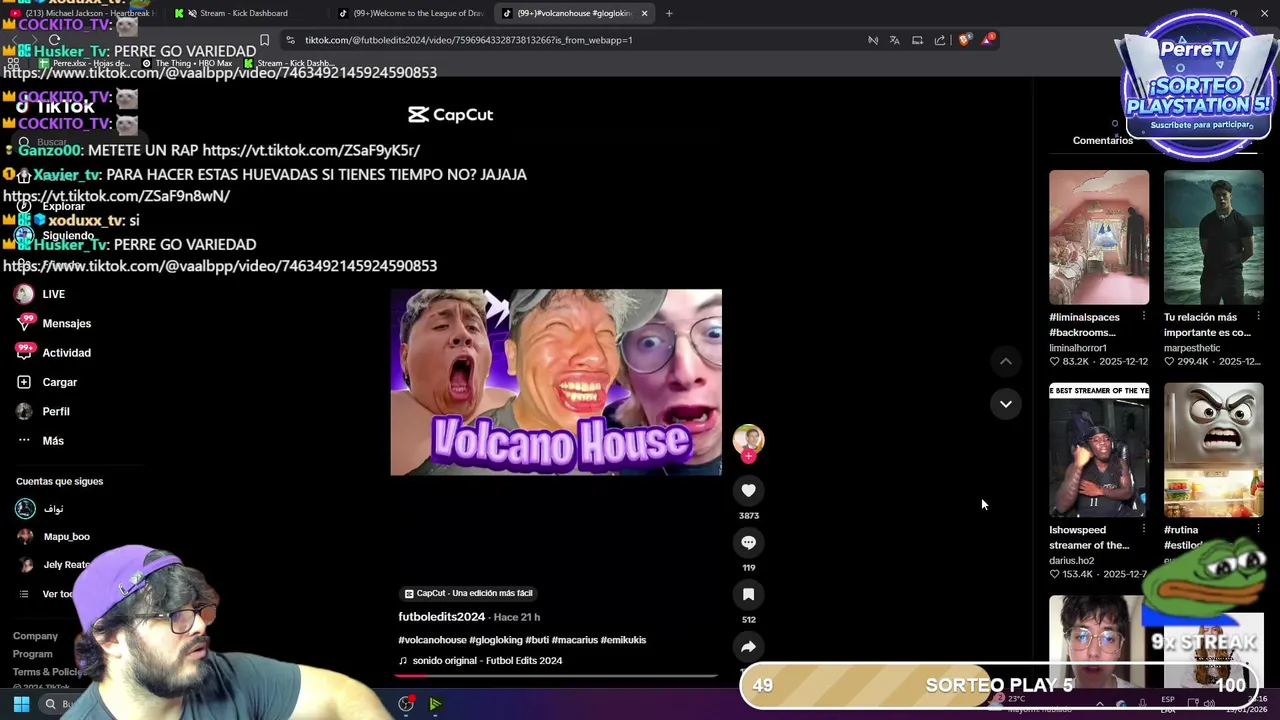Open a new browser tab

click(x=669, y=13)
